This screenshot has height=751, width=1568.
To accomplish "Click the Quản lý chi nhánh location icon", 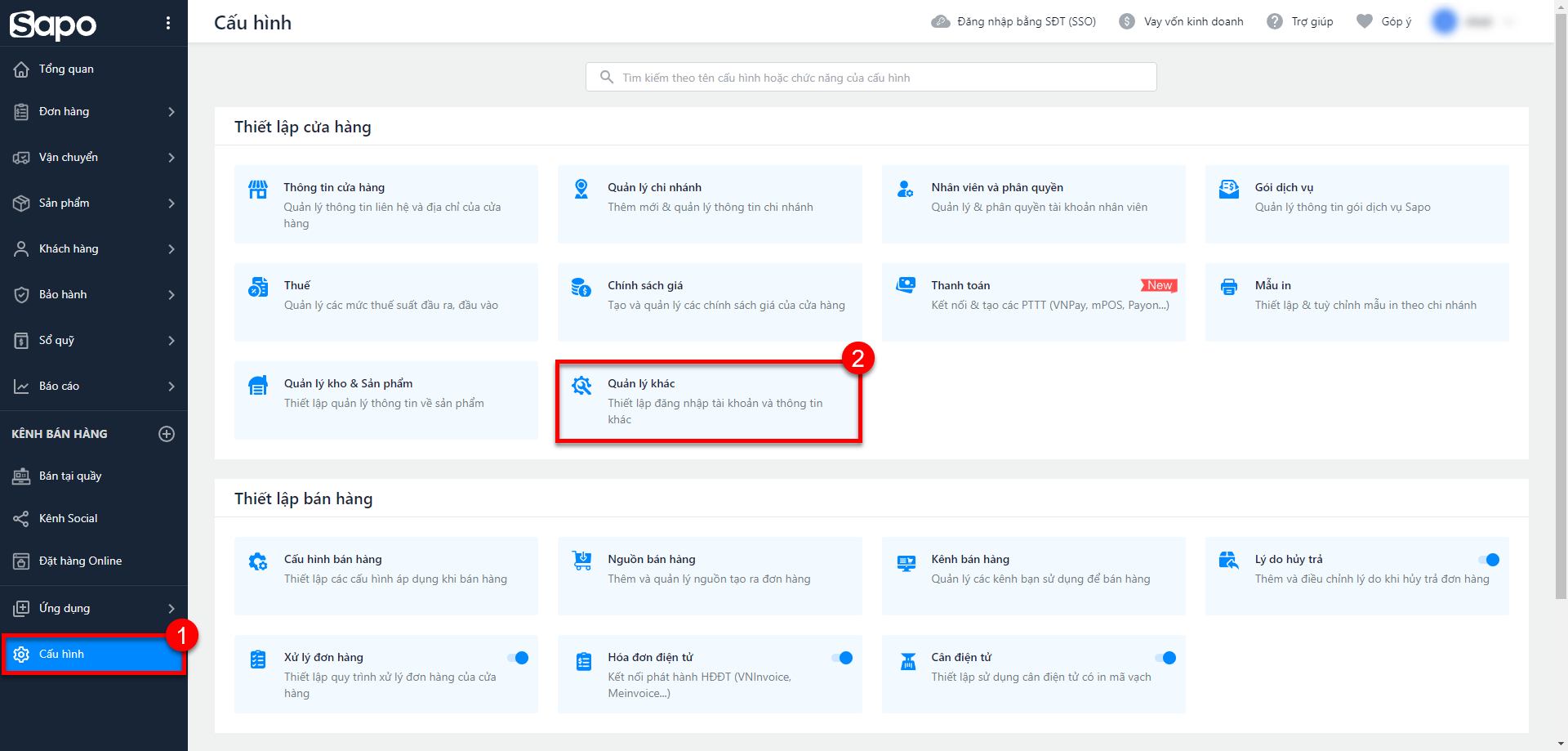I will click(x=581, y=190).
